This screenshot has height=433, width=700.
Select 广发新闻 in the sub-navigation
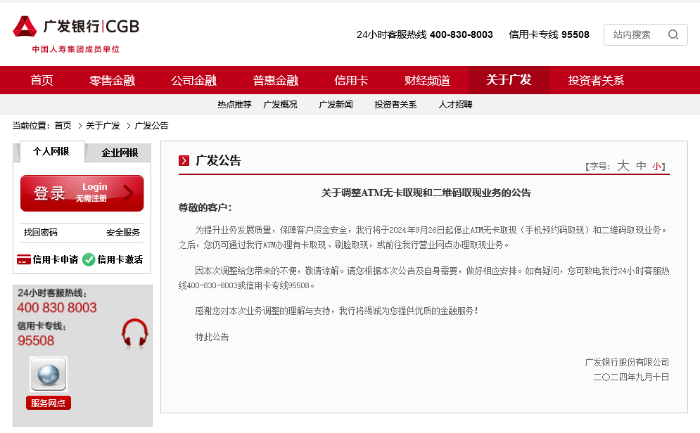pos(336,104)
